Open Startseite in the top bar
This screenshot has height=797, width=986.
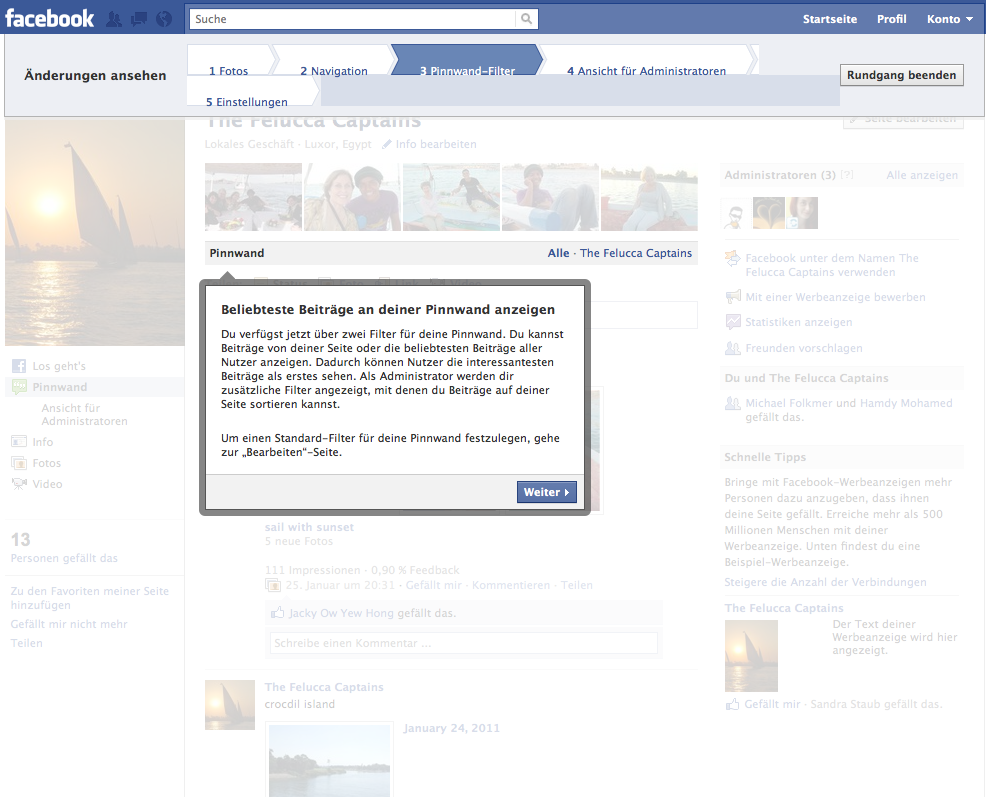830,19
